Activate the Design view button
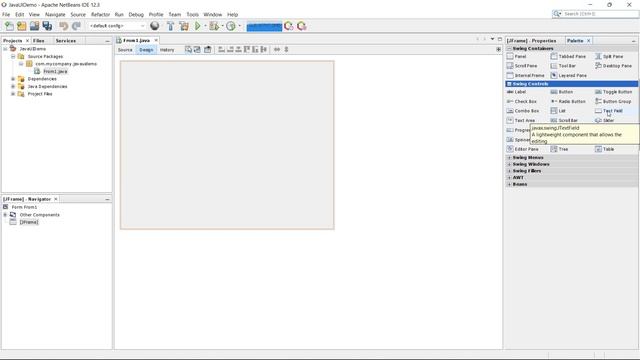This screenshot has width=640, height=360. tap(146, 50)
